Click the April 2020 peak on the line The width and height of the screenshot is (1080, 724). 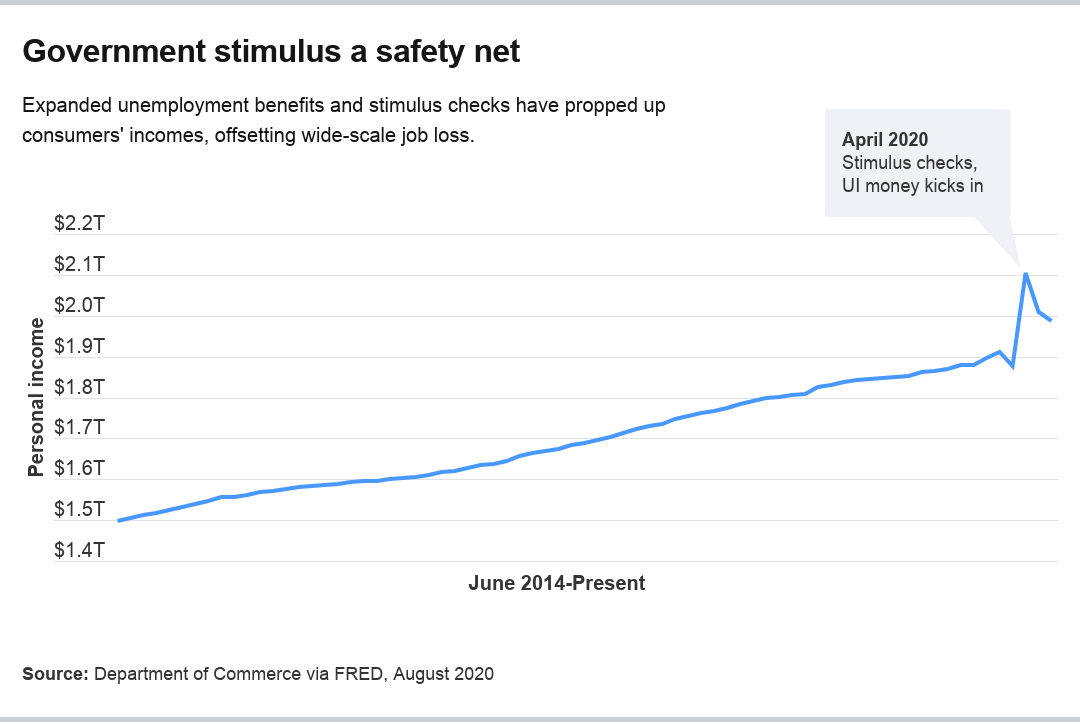(x=1026, y=273)
